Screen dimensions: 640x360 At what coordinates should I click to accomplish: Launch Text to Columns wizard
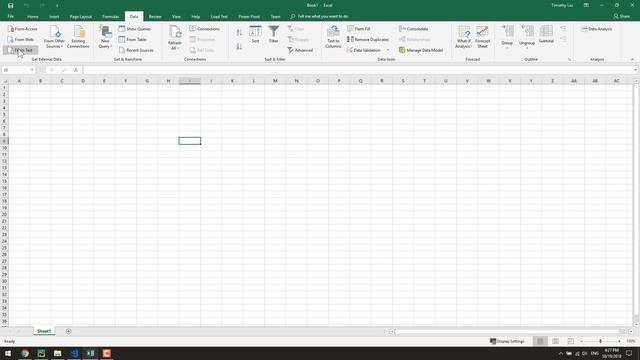[x=333, y=37]
